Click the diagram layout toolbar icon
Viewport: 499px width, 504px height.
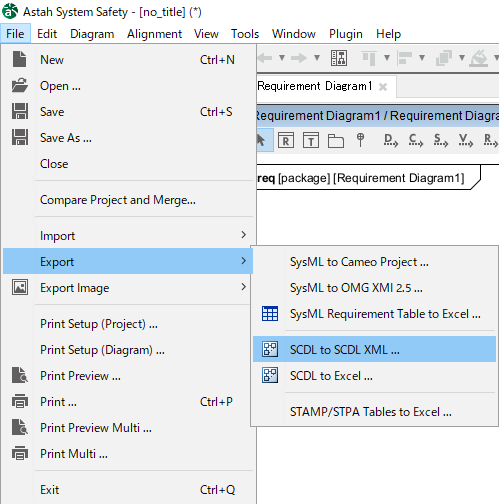(339, 58)
